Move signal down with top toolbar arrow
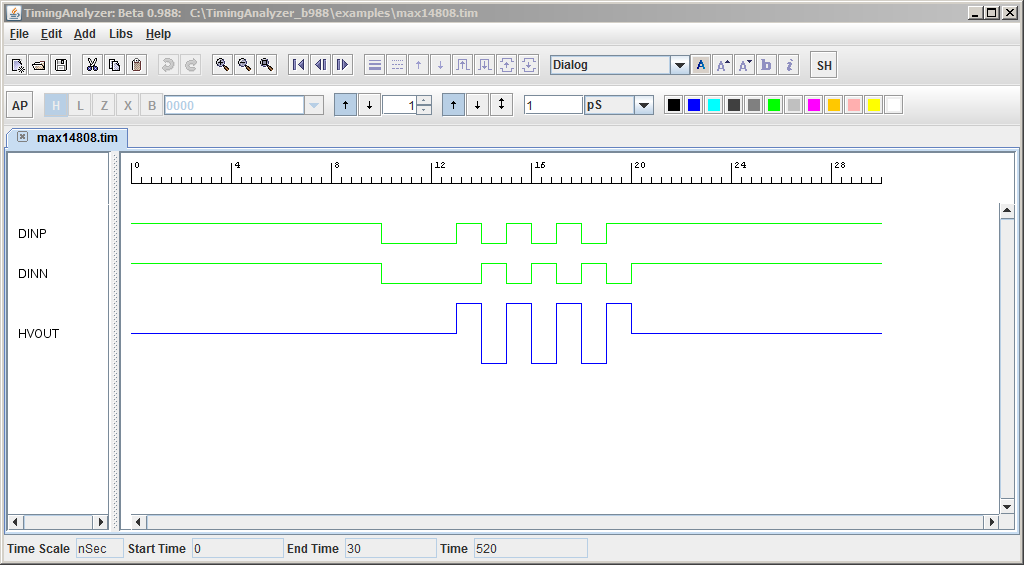 tap(440, 65)
